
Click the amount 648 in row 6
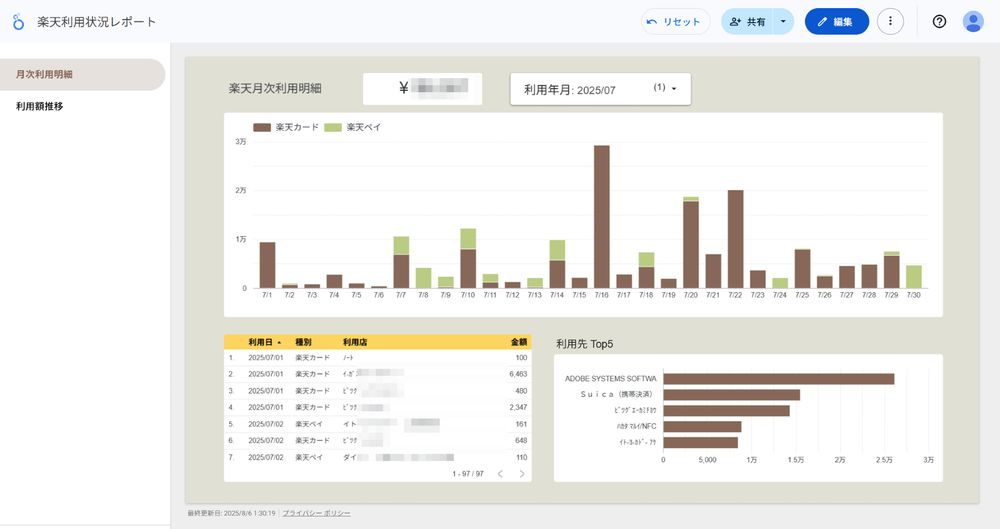(x=521, y=440)
